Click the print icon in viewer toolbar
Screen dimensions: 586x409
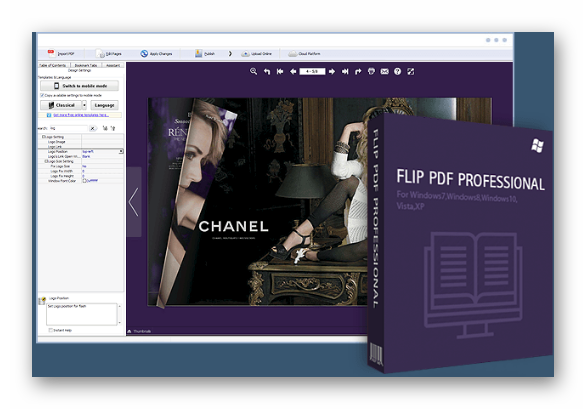[x=371, y=71]
